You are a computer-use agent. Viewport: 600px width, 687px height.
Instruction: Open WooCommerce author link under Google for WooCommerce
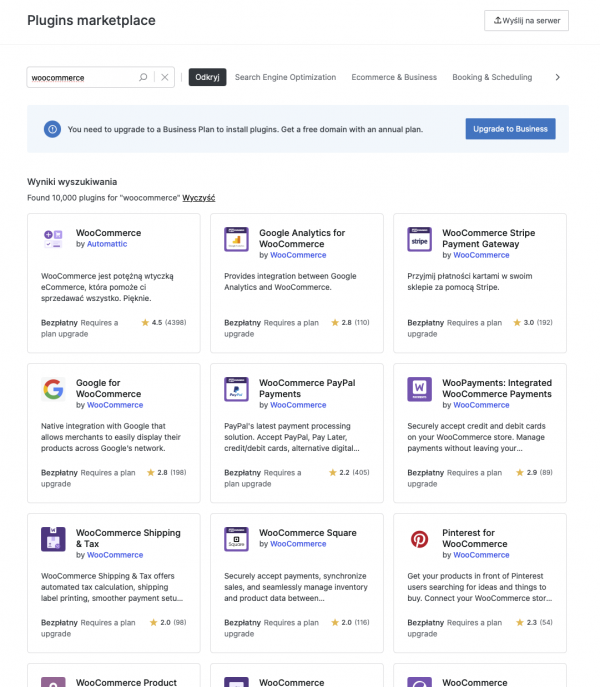point(115,405)
